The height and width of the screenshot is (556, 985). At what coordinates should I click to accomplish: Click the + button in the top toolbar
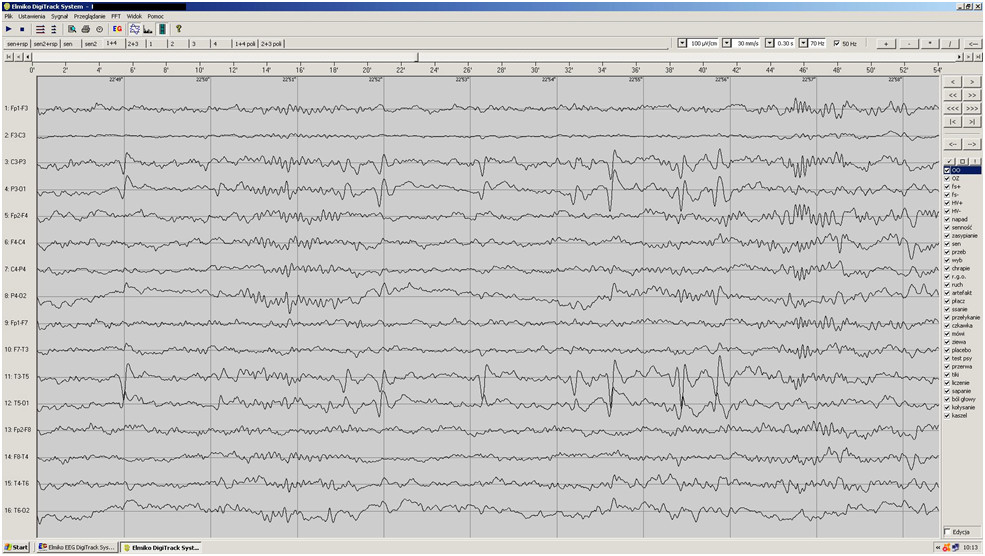(x=886, y=43)
